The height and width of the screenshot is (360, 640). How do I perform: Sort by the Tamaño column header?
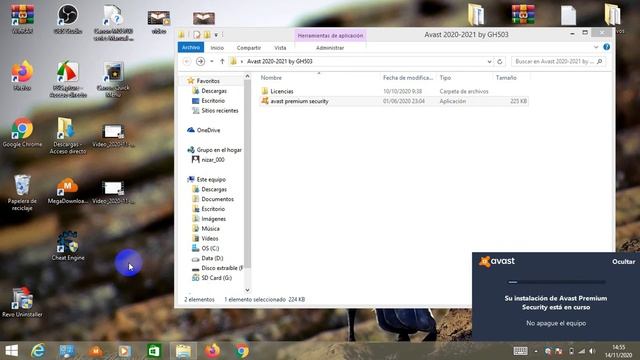coord(506,78)
